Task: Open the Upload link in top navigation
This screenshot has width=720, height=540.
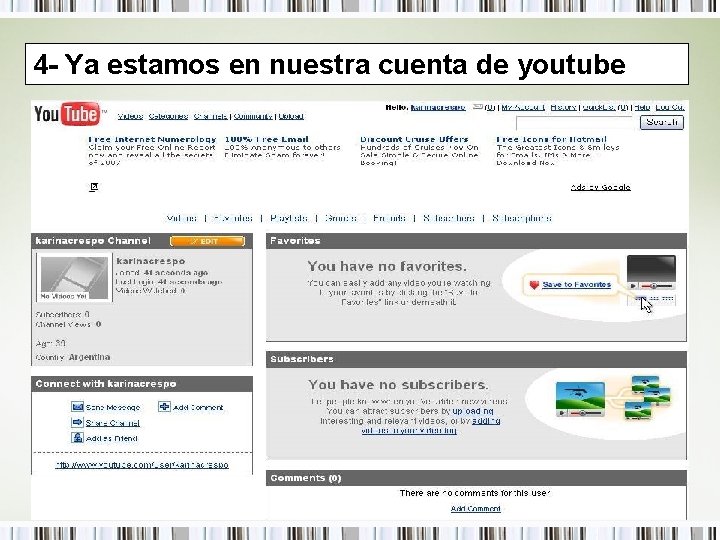Action: coord(291,116)
